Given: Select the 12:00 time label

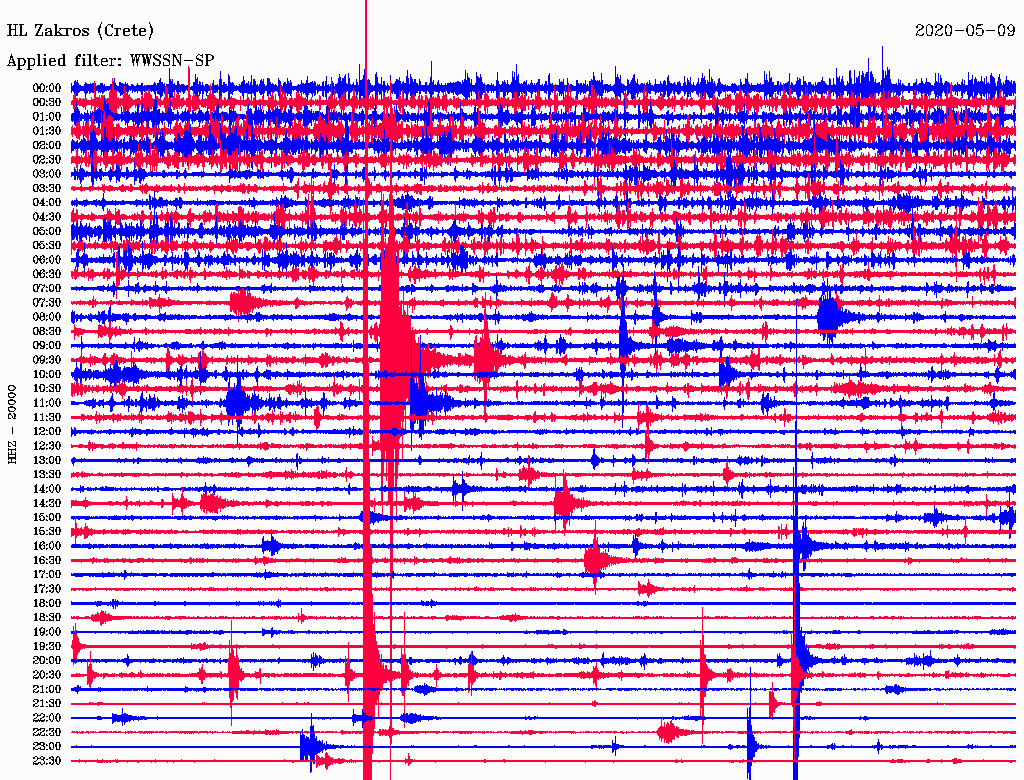Looking at the screenshot, I should [47, 431].
